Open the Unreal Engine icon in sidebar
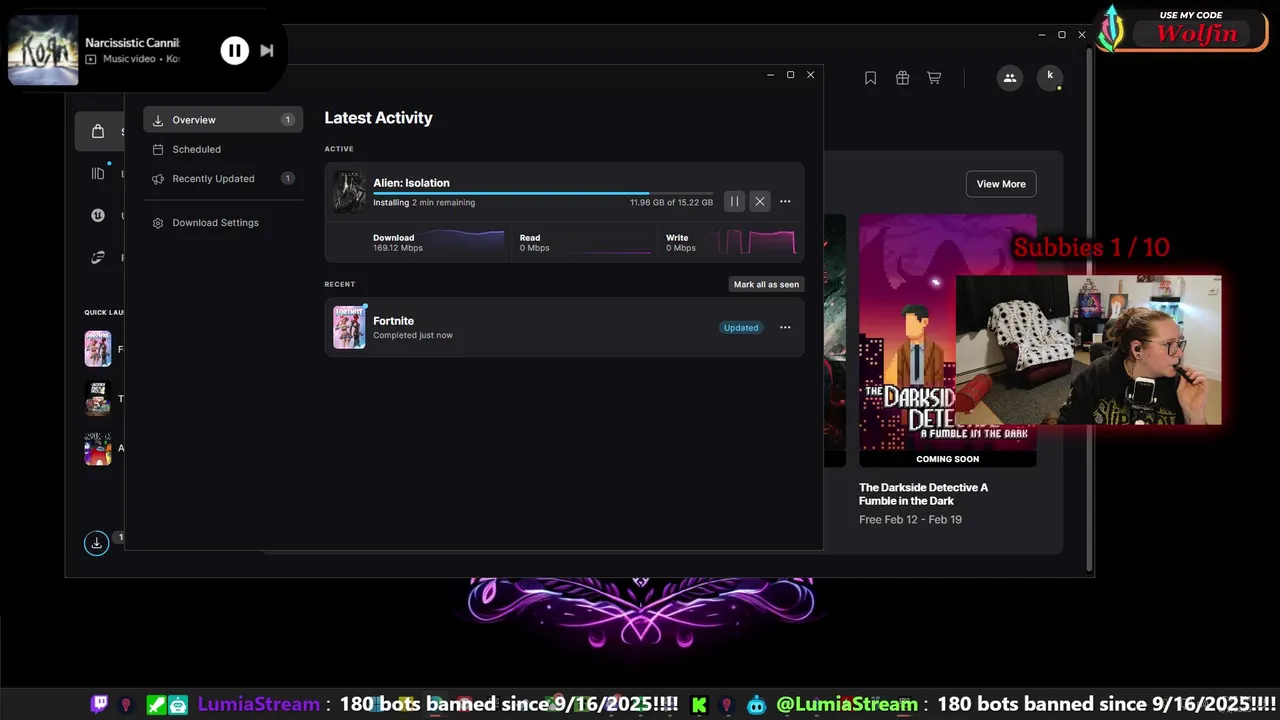Viewport: 1280px width, 720px height. (x=98, y=215)
